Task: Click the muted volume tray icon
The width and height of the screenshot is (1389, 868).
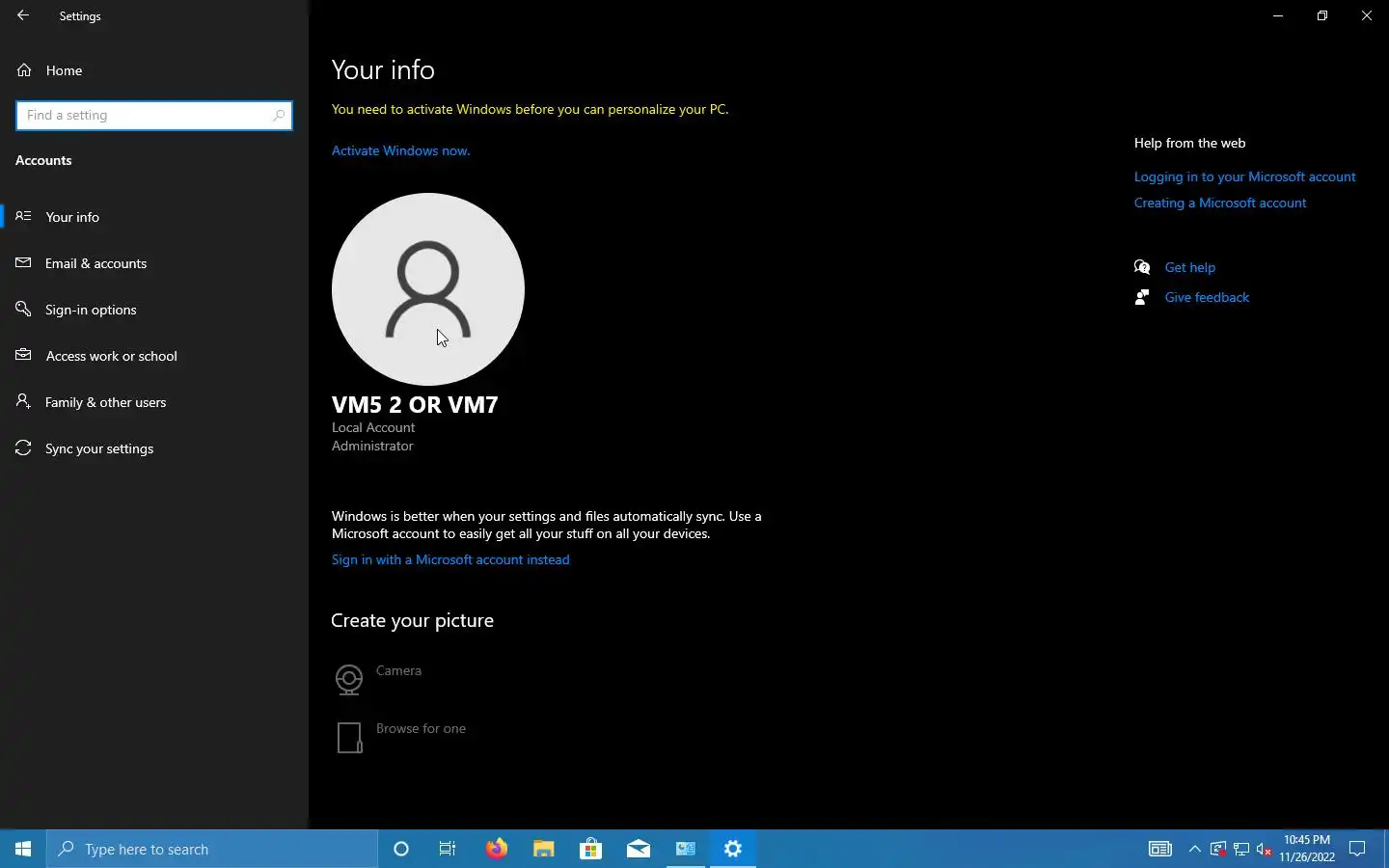Action: 1265,849
